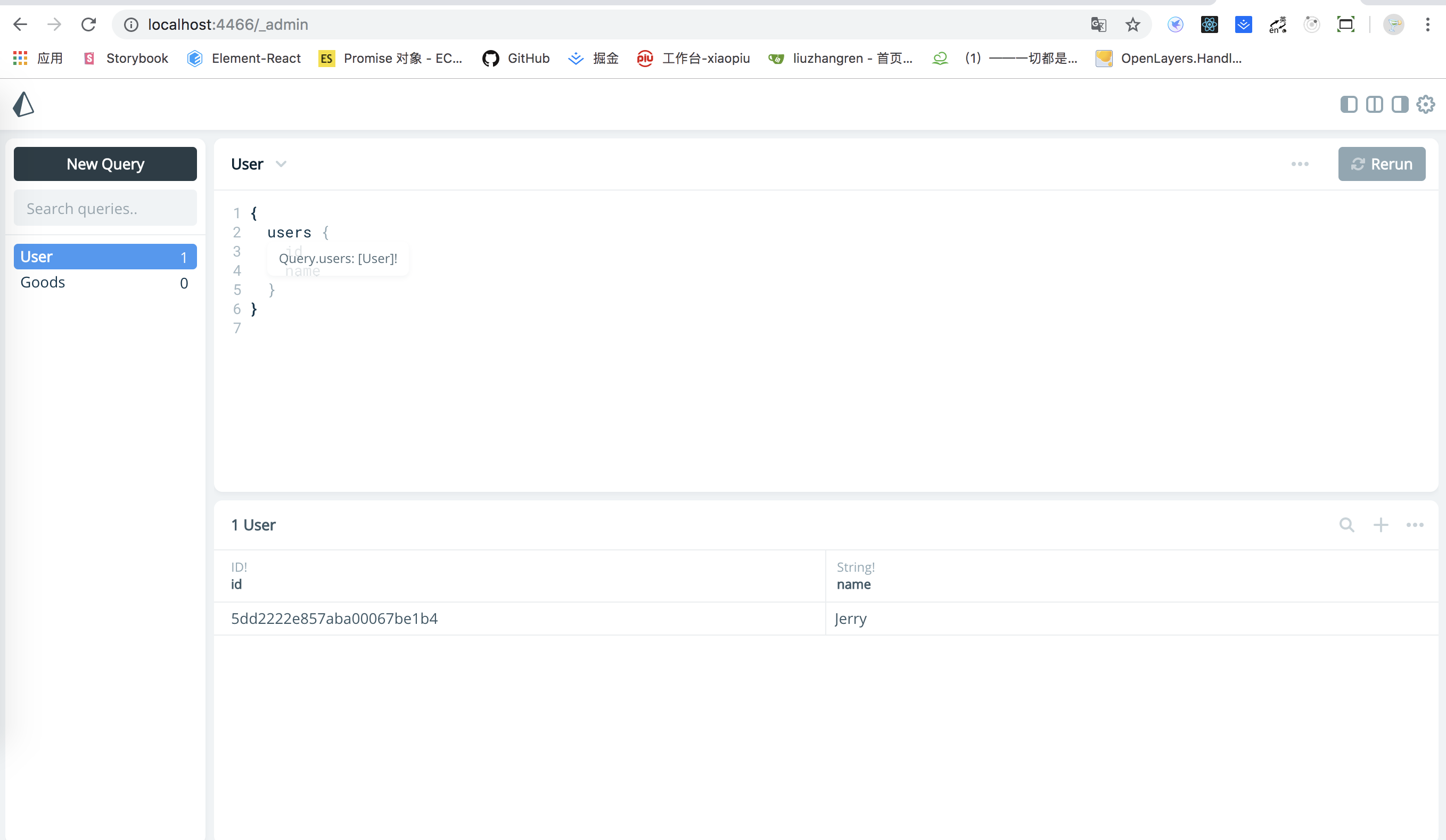Click the Jerry name cell

pyautogui.click(x=850, y=619)
